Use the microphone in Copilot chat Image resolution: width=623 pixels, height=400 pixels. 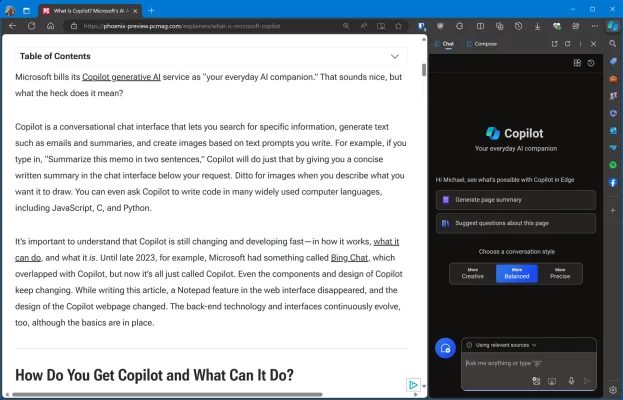click(x=571, y=381)
